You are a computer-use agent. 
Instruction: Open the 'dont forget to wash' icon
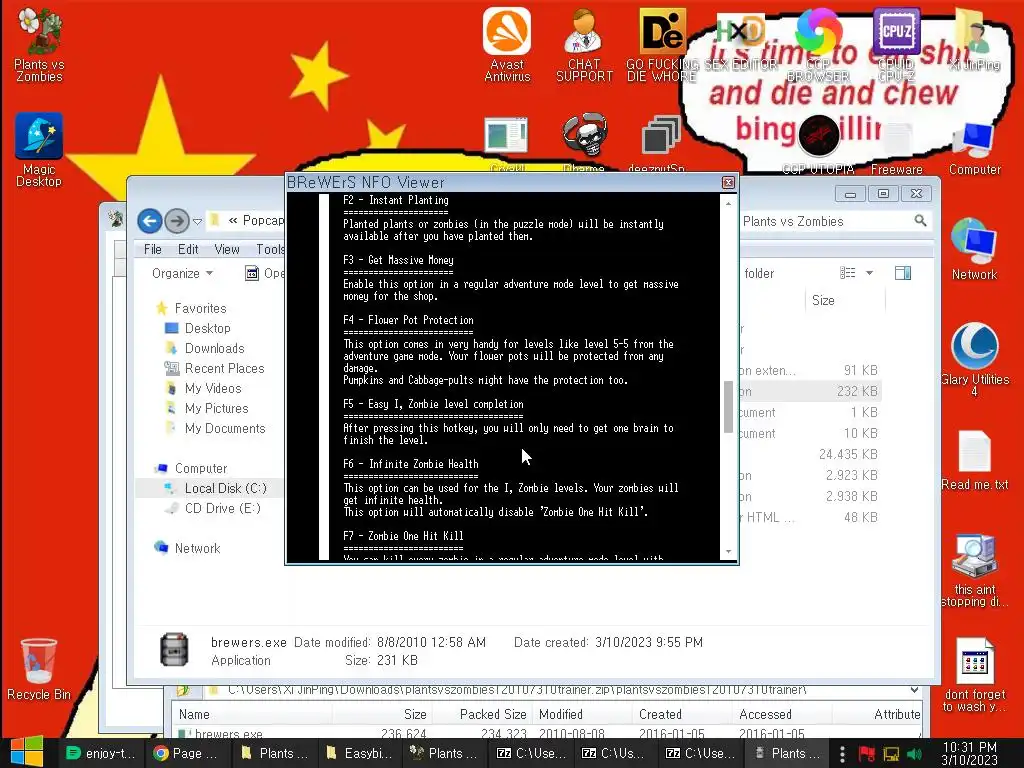pos(974,675)
